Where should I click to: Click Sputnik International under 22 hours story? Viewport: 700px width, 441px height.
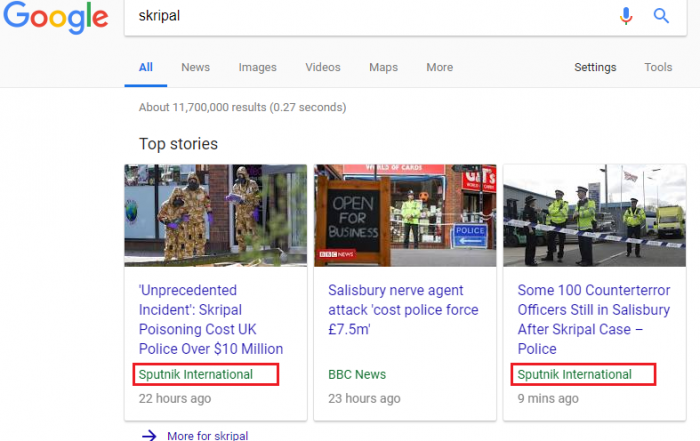[x=196, y=374]
